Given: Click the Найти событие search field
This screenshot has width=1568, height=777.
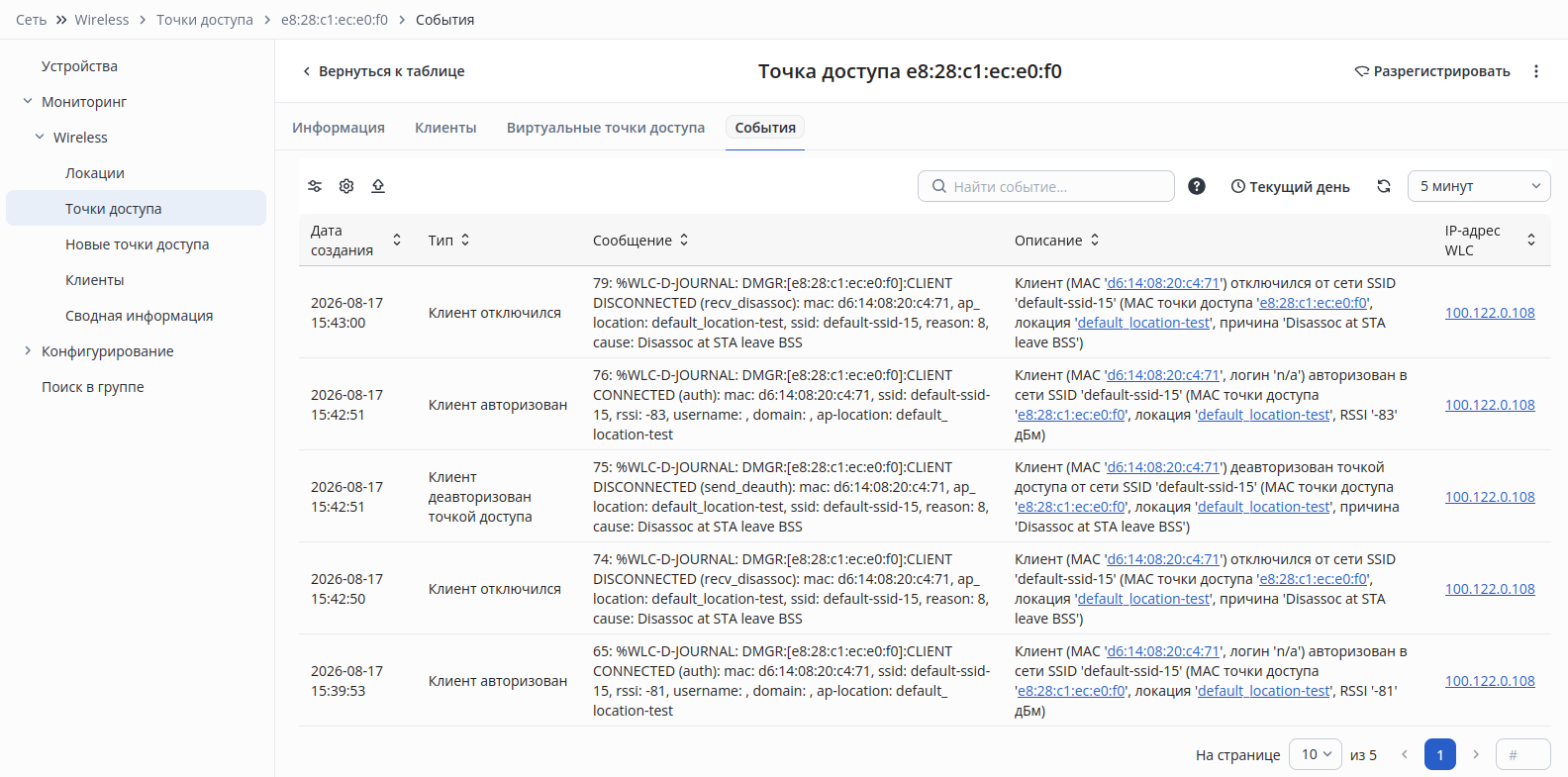Looking at the screenshot, I should (x=1046, y=186).
